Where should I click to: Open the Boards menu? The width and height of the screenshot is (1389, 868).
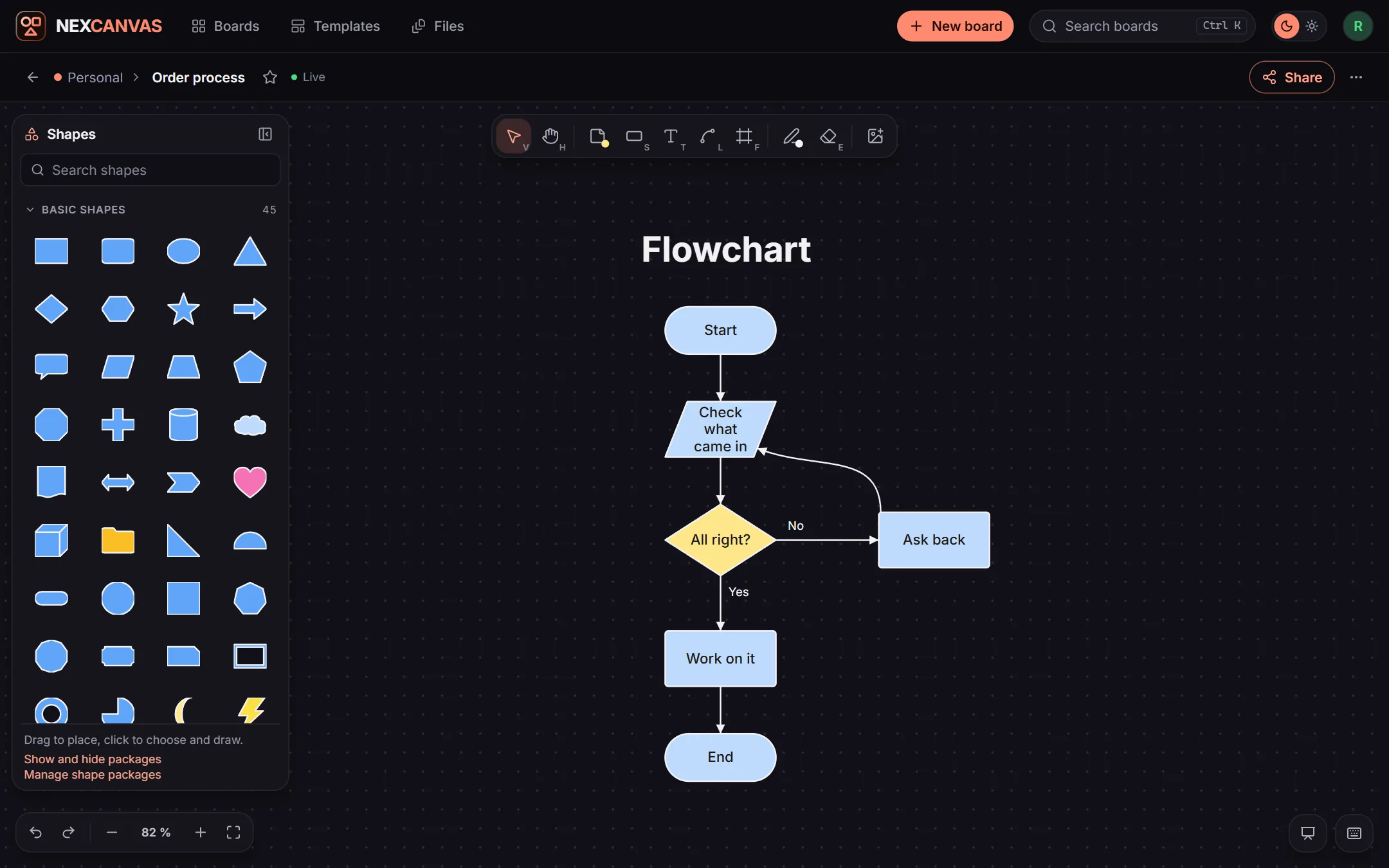tap(225, 26)
